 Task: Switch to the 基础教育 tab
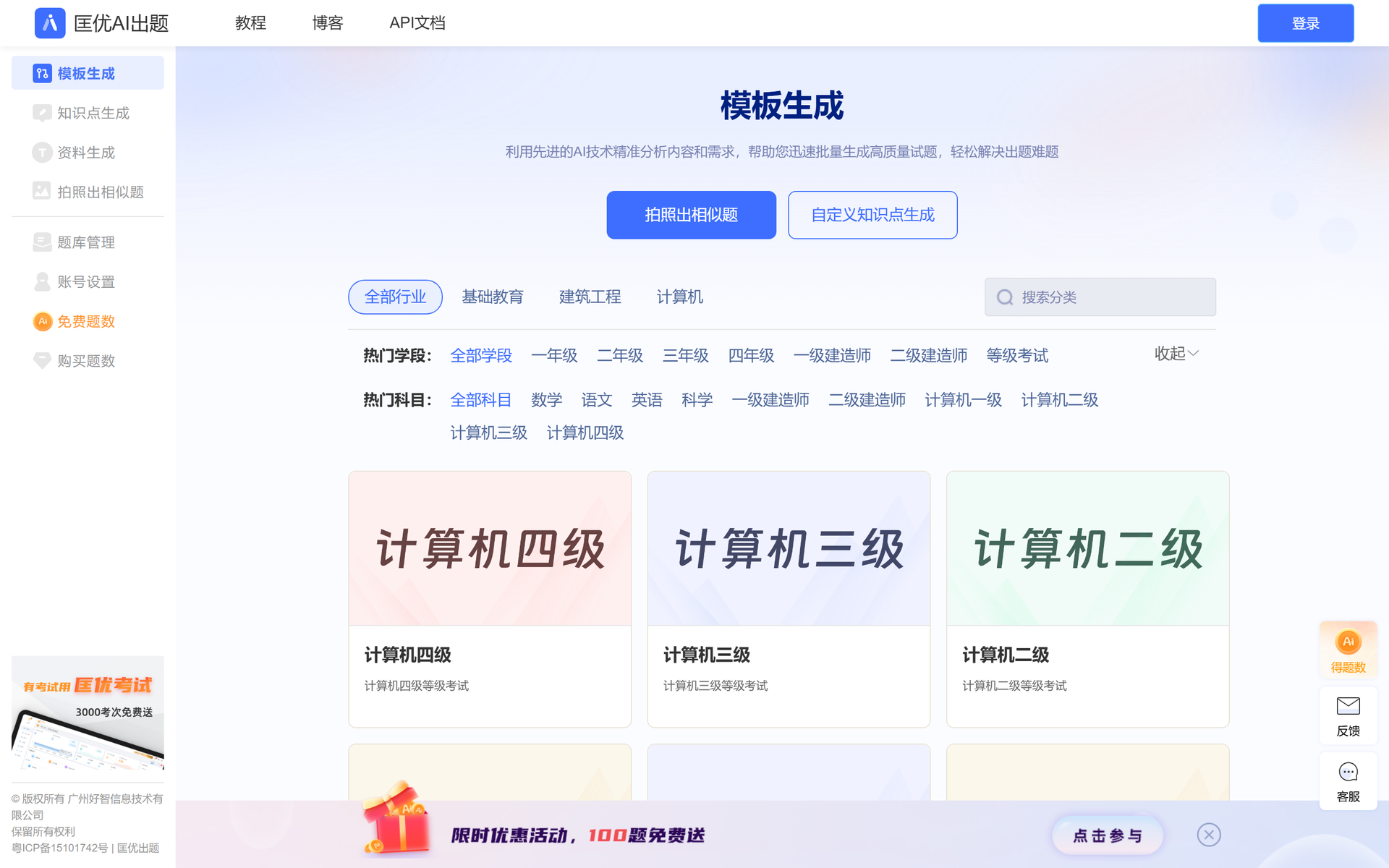pos(493,297)
